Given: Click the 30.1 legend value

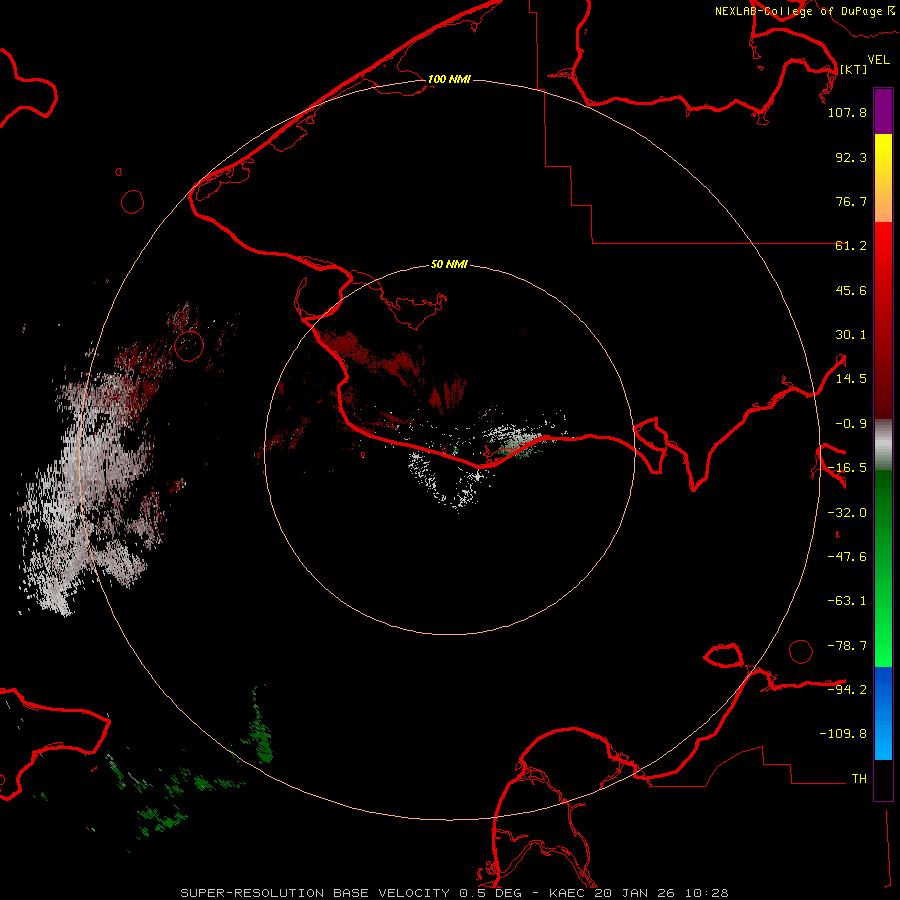Looking at the screenshot, I should [x=851, y=335].
